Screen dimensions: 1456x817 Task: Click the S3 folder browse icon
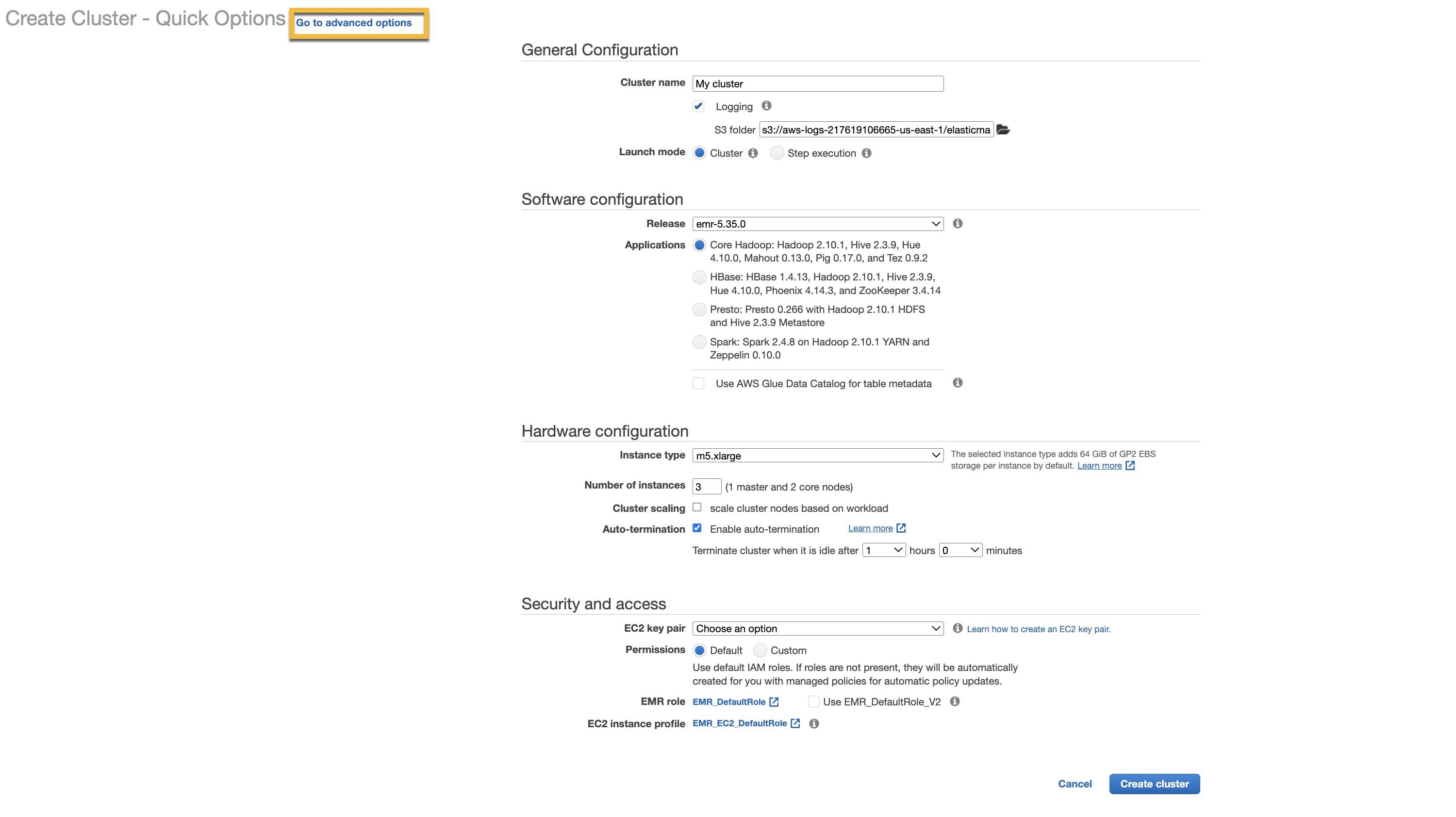coord(1003,129)
